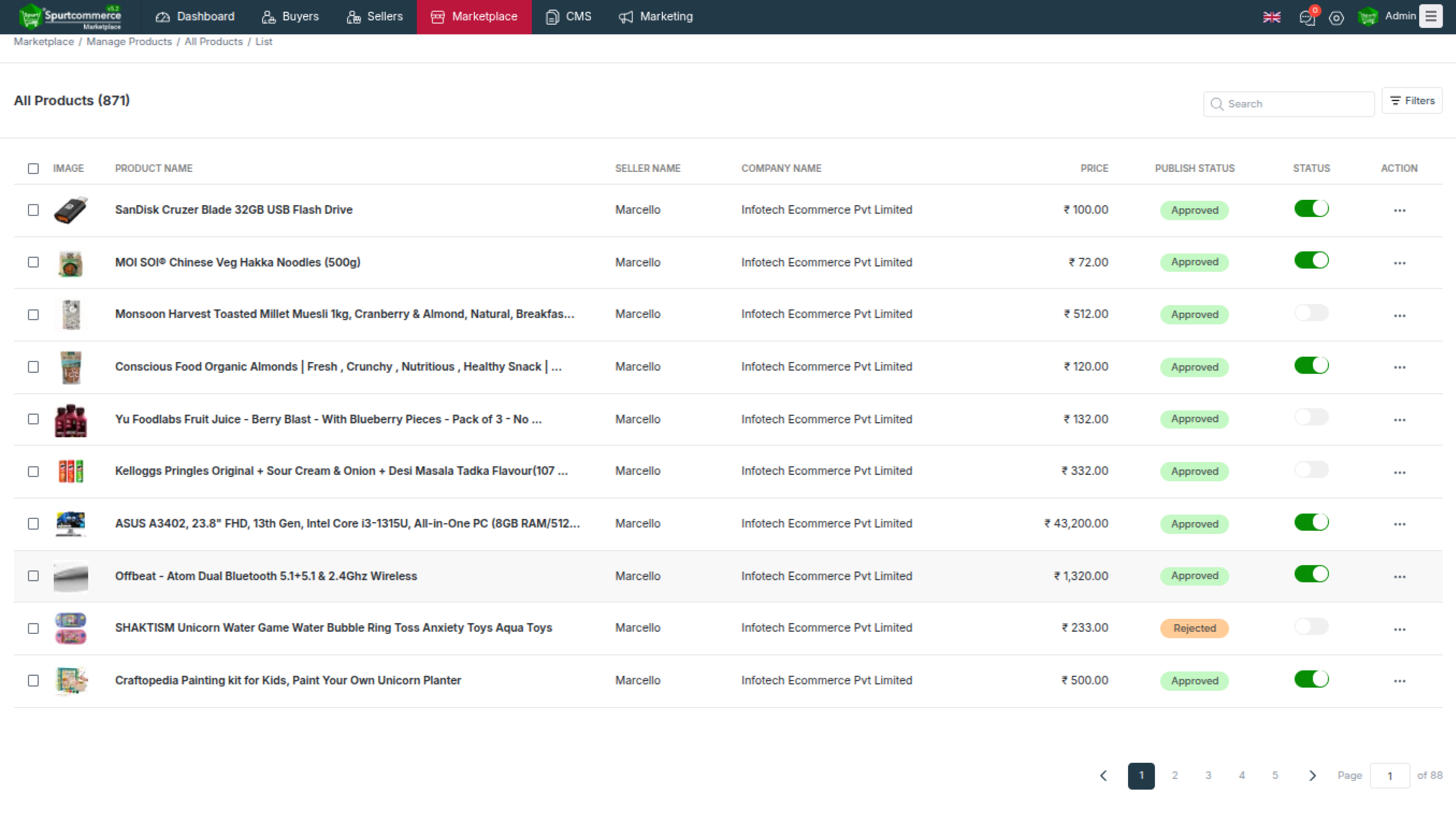This screenshot has width=1456, height=819.
Task: Enable status toggle for Monsoon Harvest Muesli
Action: [x=1311, y=313]
